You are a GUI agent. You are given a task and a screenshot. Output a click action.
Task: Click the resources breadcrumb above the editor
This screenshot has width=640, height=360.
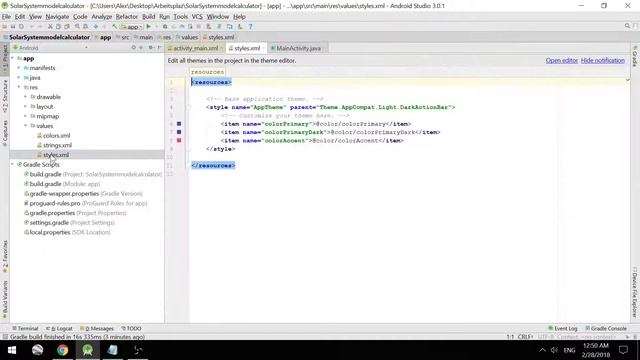click(x=207, y=72)
